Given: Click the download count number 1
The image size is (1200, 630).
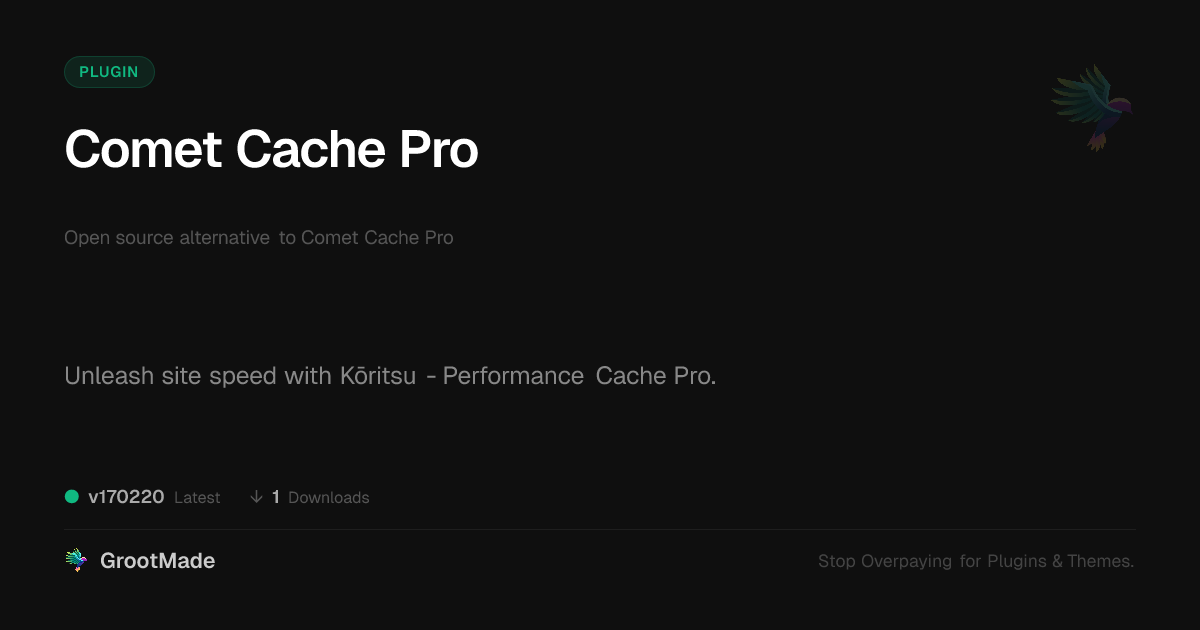Looking at the screenshot, I should coord(276,497).
